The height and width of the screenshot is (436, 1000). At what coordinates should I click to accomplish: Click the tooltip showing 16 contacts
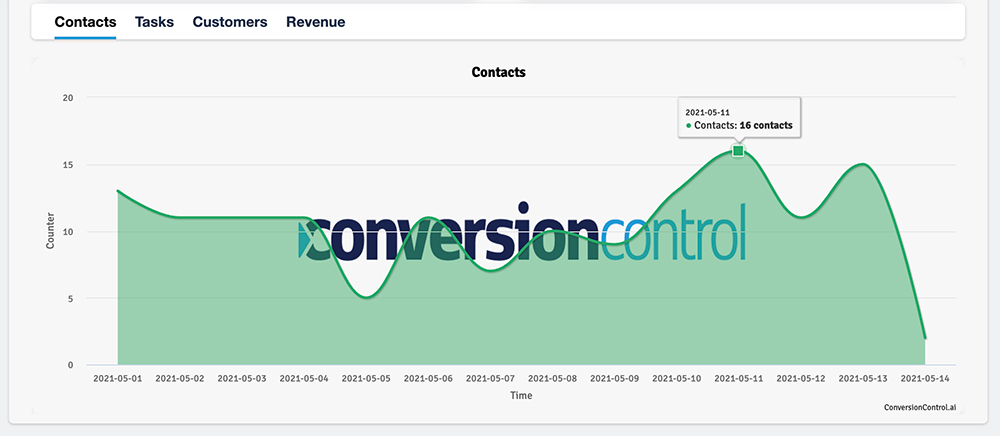pyautogui.click(x=738, y=117)
